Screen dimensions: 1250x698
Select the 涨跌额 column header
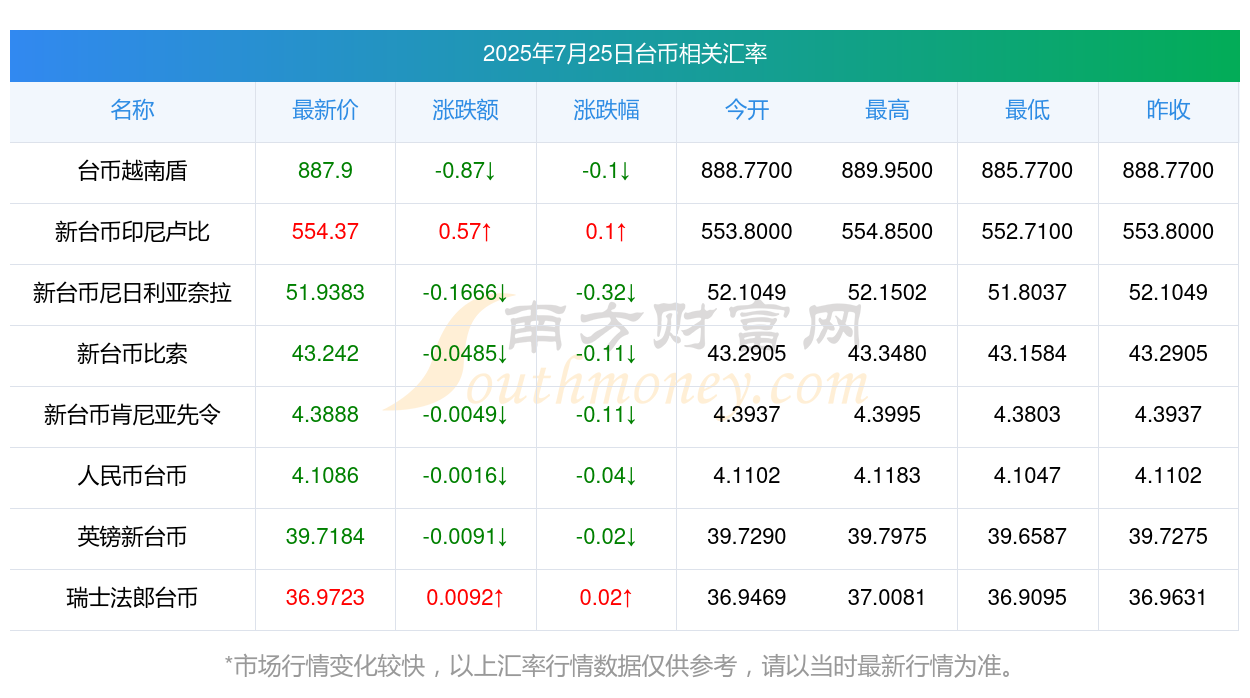(466, 110)
